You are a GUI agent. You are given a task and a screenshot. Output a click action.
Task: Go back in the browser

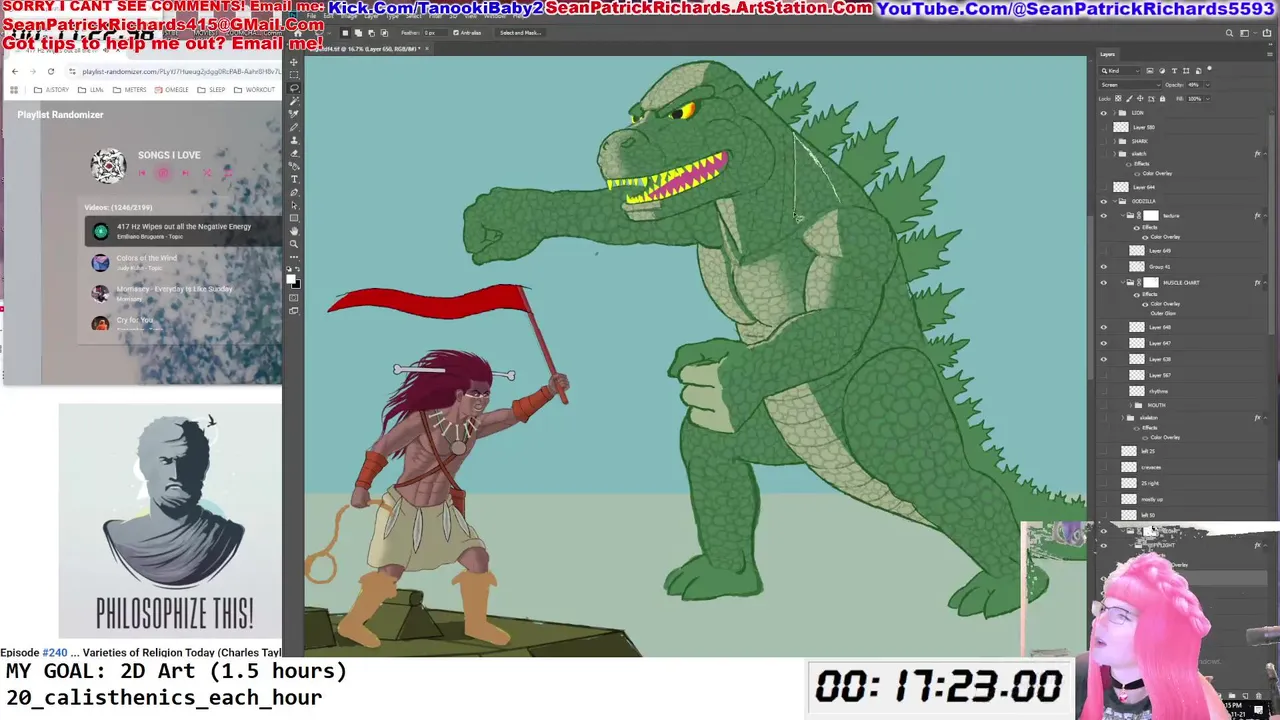tap(15, 71)
